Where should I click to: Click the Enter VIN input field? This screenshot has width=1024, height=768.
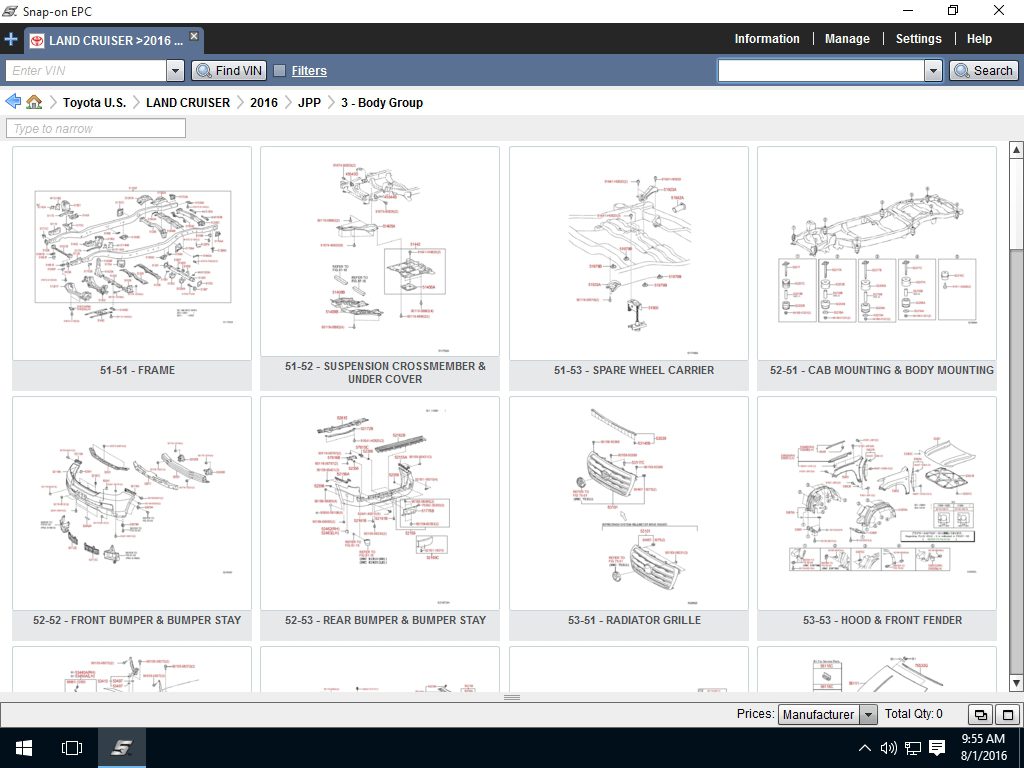tap(86, 71)
